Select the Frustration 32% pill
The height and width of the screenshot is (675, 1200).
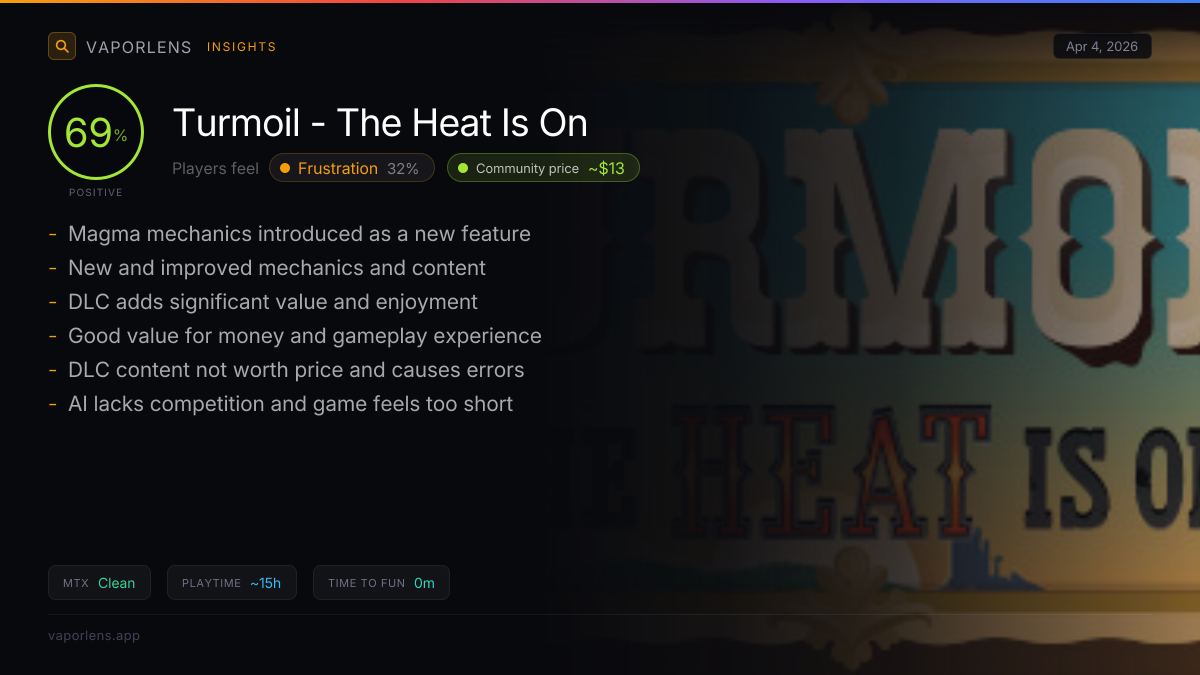[x=352, y=168]
